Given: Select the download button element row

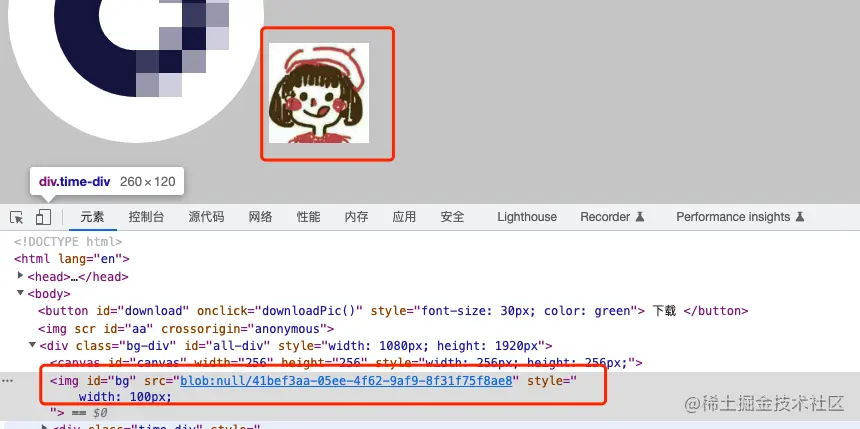Looking at the screenshot, I should coord(393,311).
